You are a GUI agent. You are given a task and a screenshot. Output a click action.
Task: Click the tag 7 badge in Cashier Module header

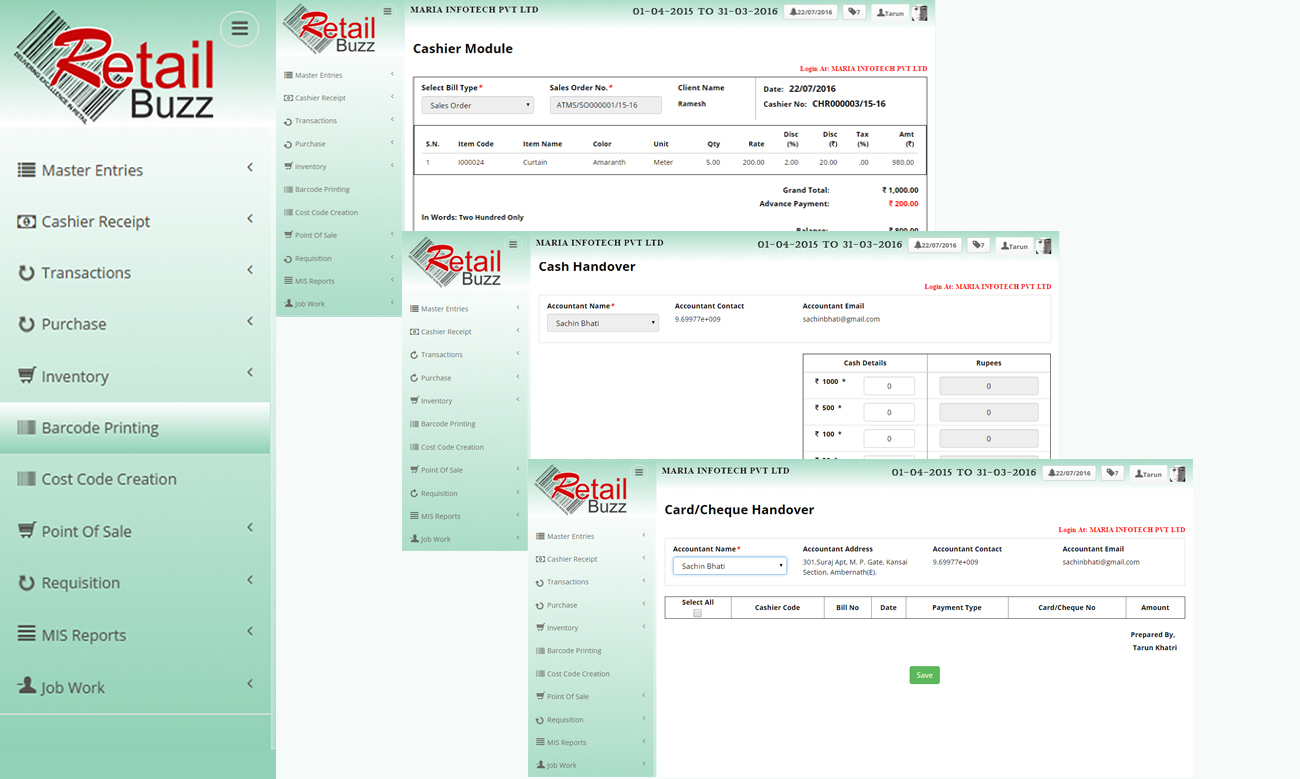(854, 13)
